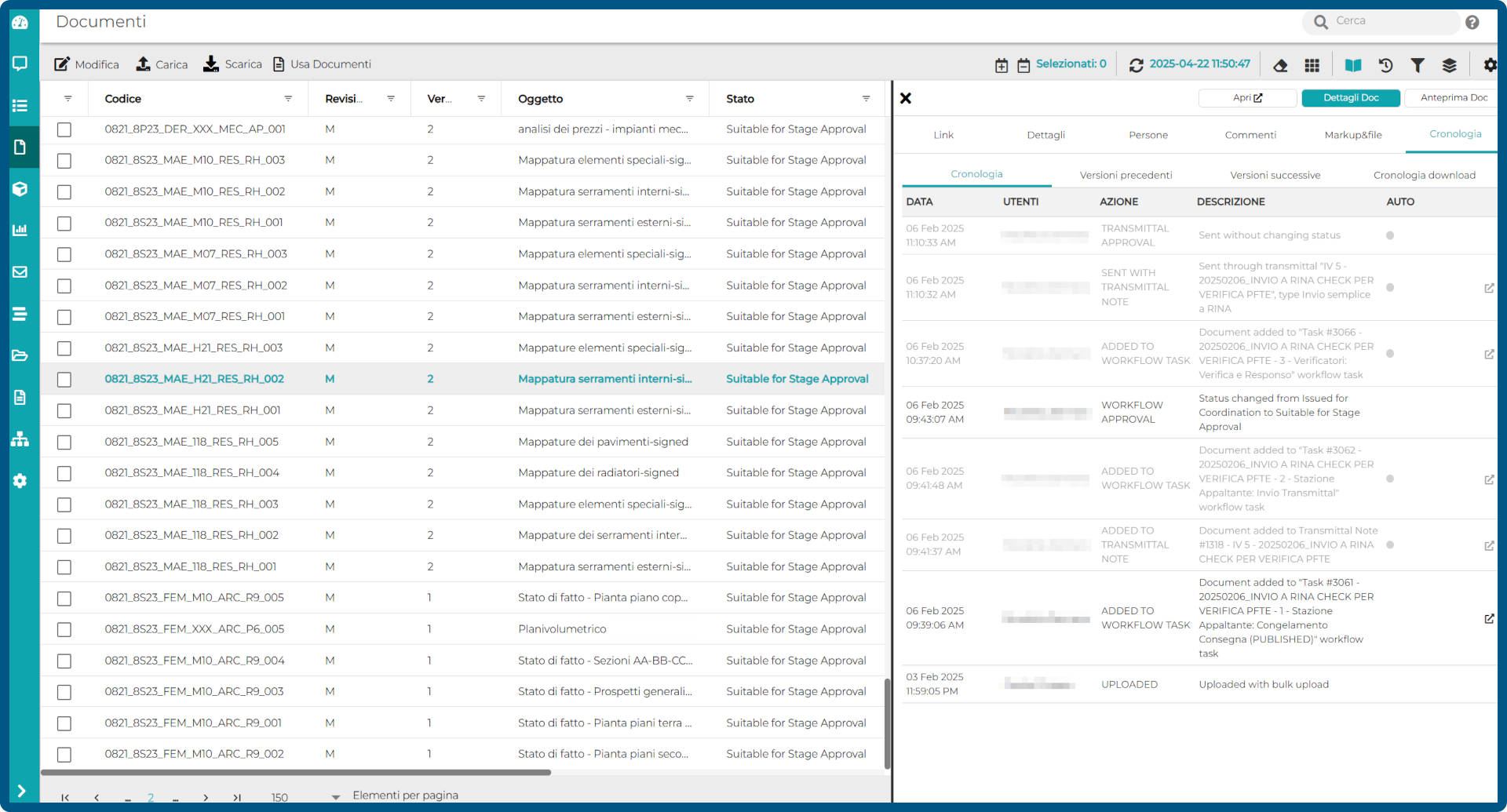Expand the sidebar with the bottom chevron
Image resolution: width=1507 pixels, height=812 pixels.
click(x=21, y=791)
